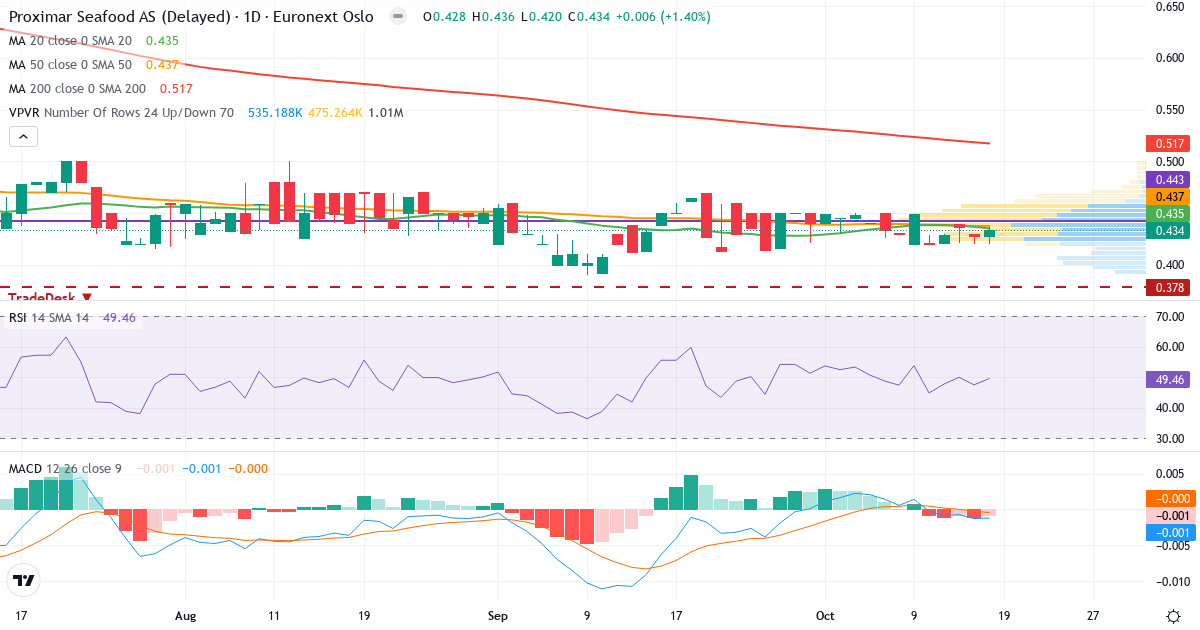This screenshot has width=1200, height=630.
Task: Click the purple 0.443 price label
Action: tap(1170, 179)
